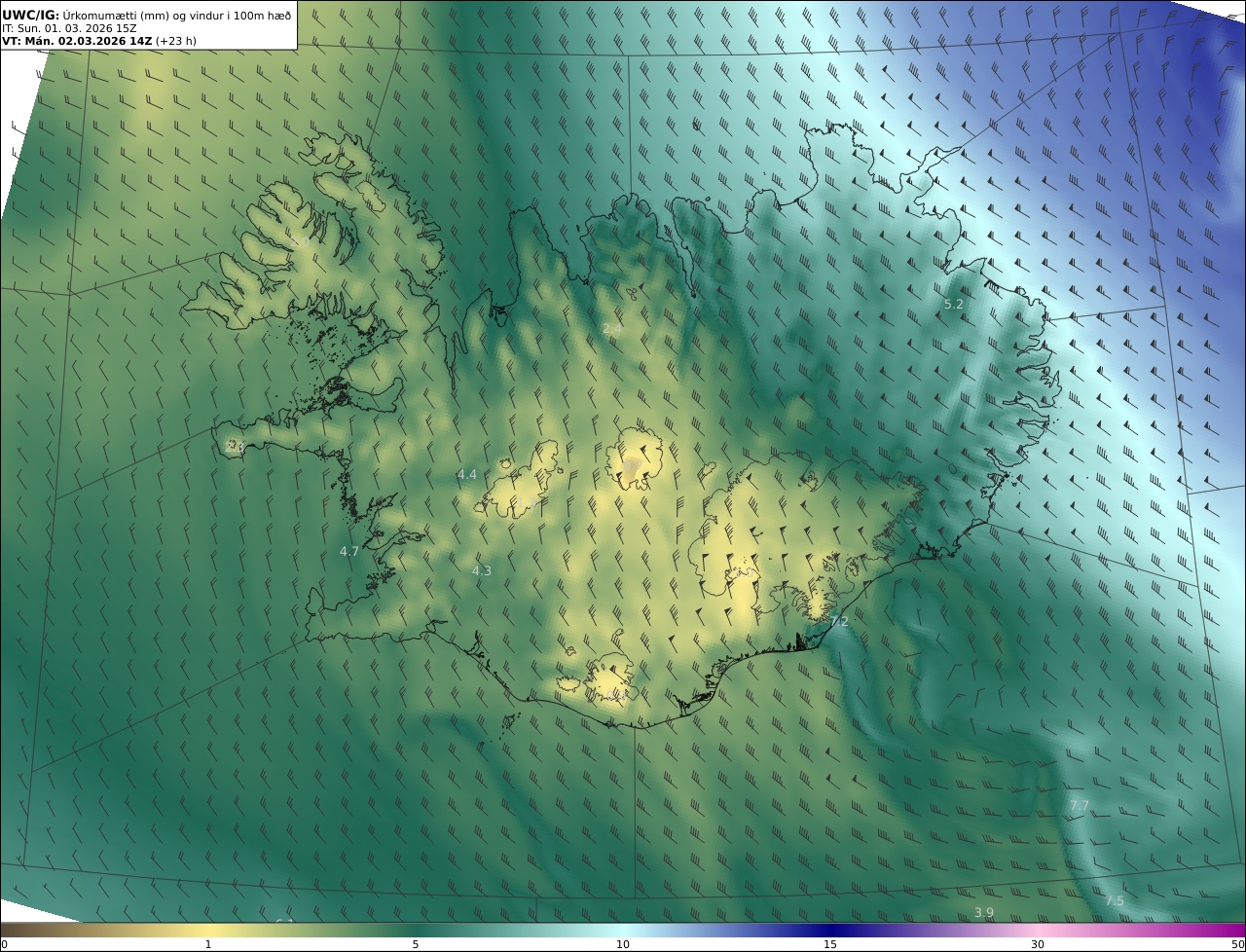This screenshot has width=1246, height=952.
Task: Click the map value label '2.4'
Action: click(x=611, y=329)
